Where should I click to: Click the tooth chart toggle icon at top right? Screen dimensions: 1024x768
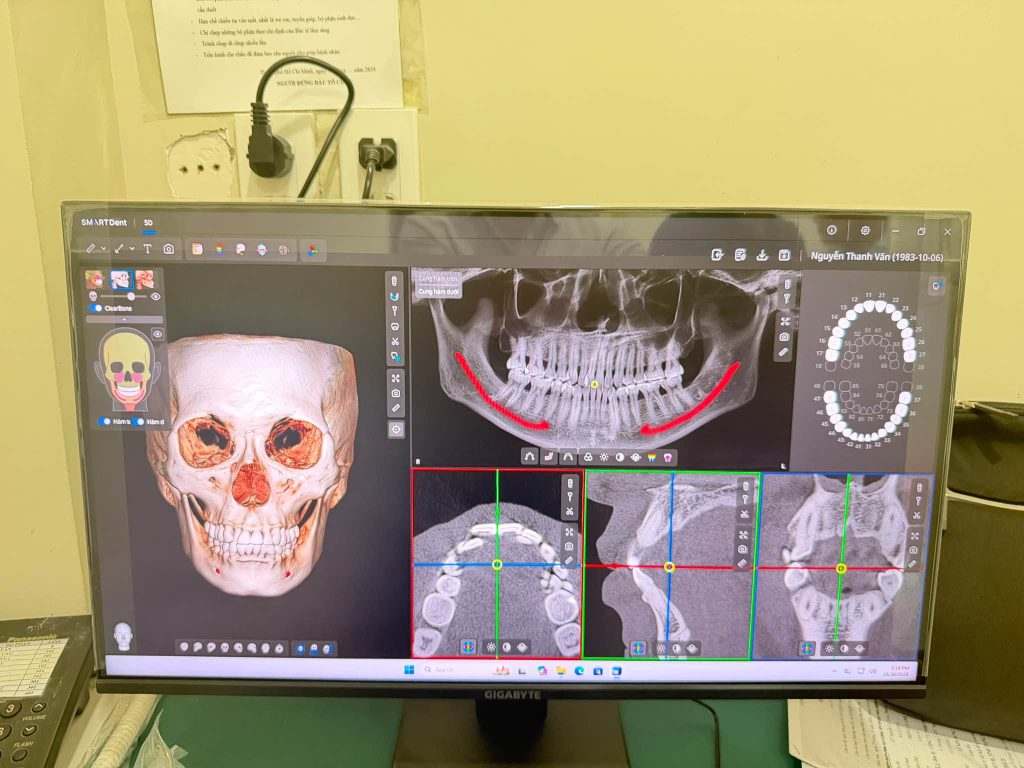coord(936,285)
